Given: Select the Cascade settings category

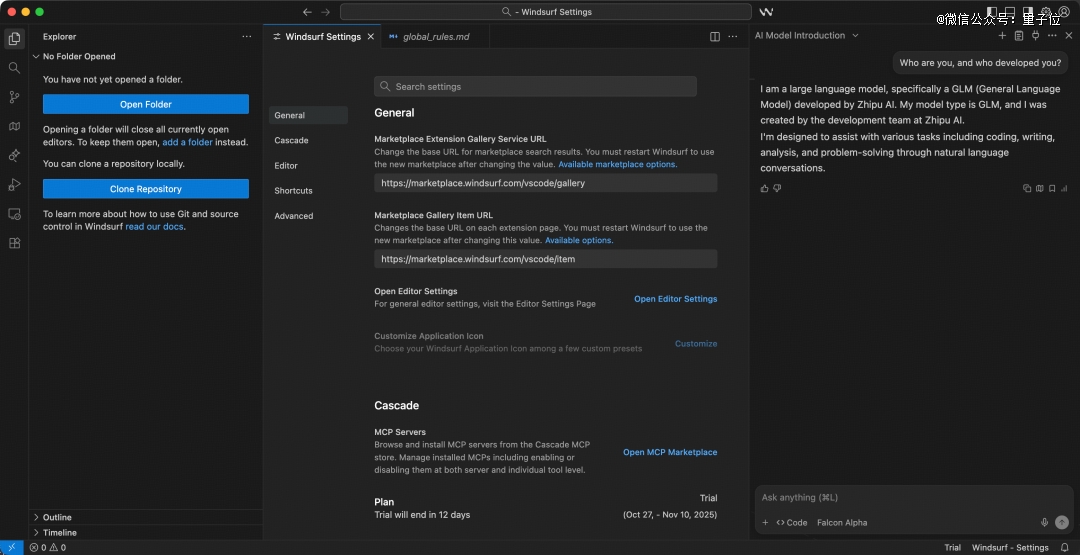Looking at the screenshot, I should point(291,141).
